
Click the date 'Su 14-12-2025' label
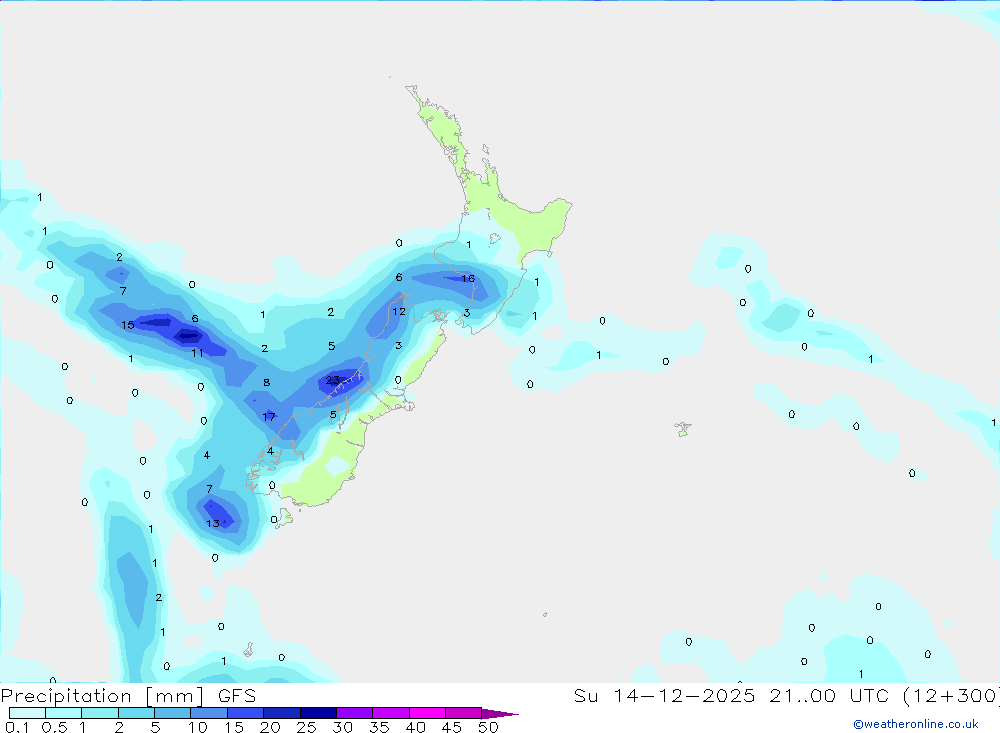tap(664, 696)
